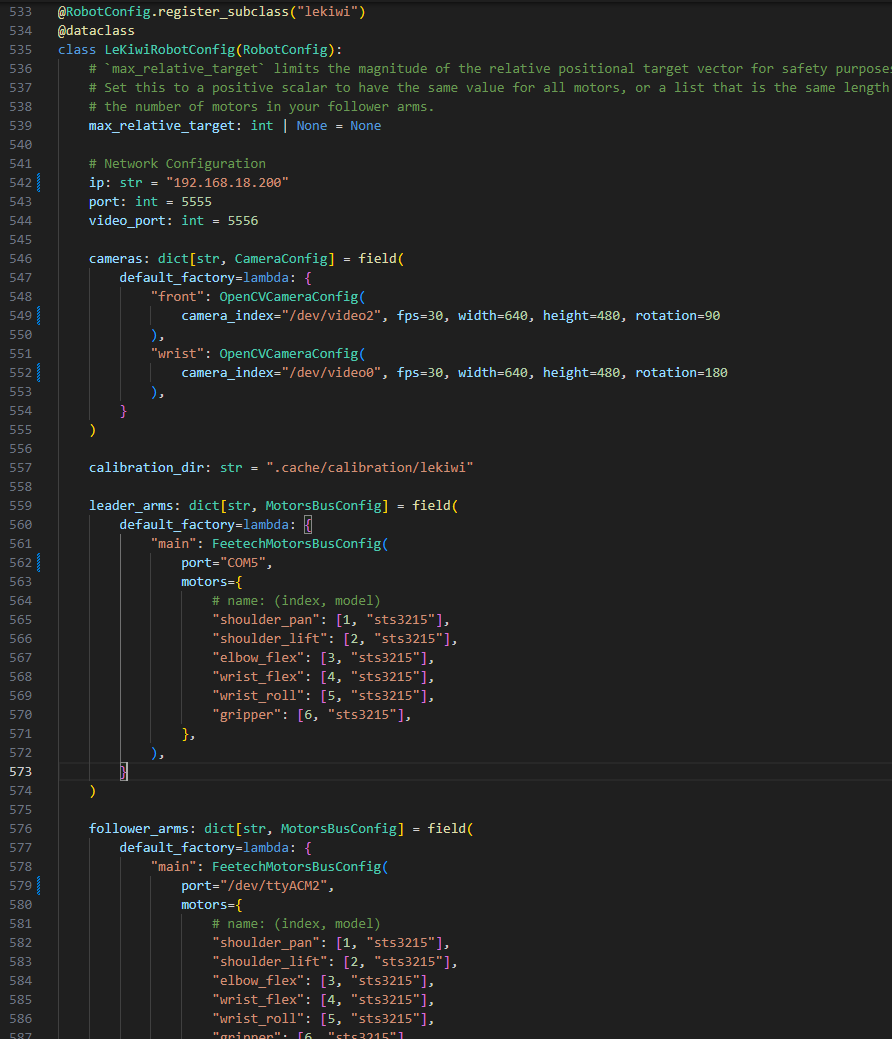The width and height of the screenshot is (892, 1039).
Task: Click the IP string "192.168.18.200"
Action: pyautogui.click(x=227, y=183)
